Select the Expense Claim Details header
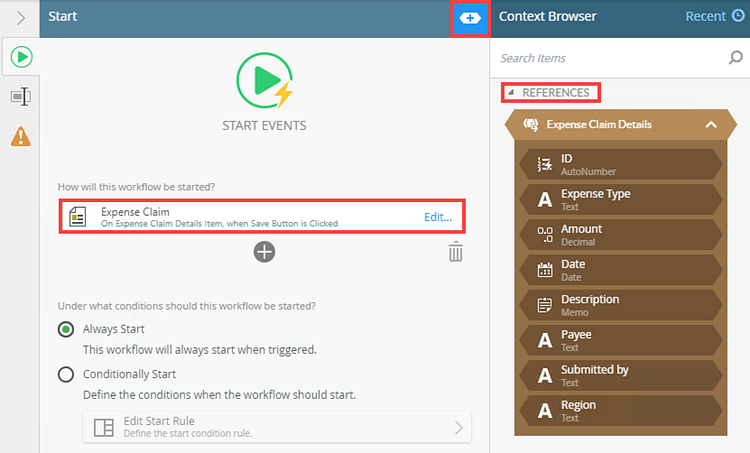The height and width of the screenshot is (453, 750). (620, 124)
